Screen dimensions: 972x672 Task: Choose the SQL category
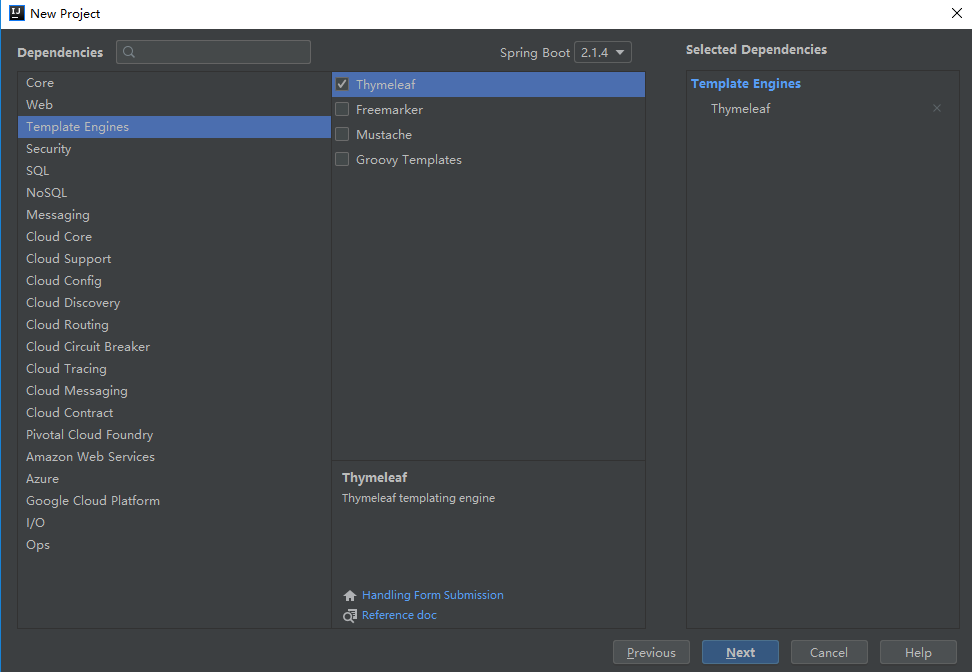coord(174,170)
